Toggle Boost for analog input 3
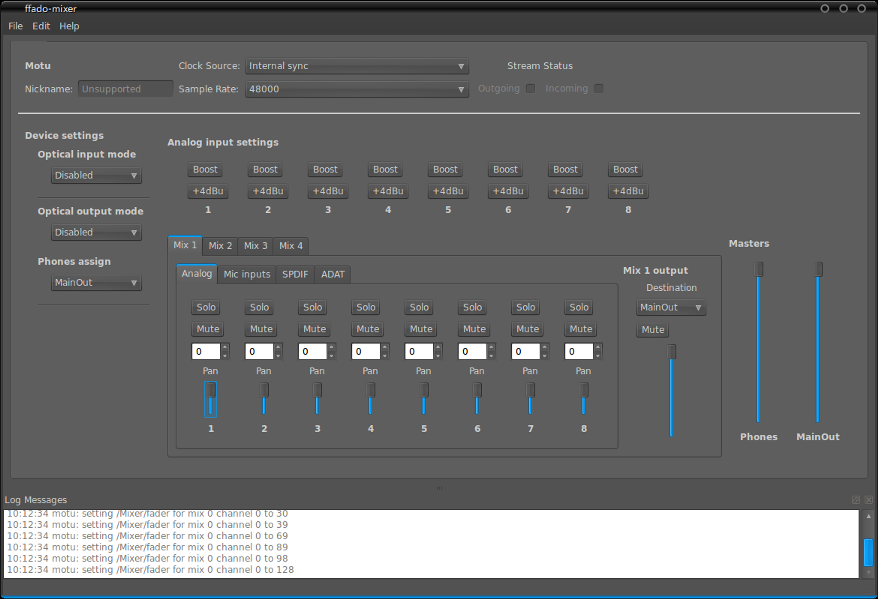The height and width of the screenshot is (599, 878). [x=325, y=170]
